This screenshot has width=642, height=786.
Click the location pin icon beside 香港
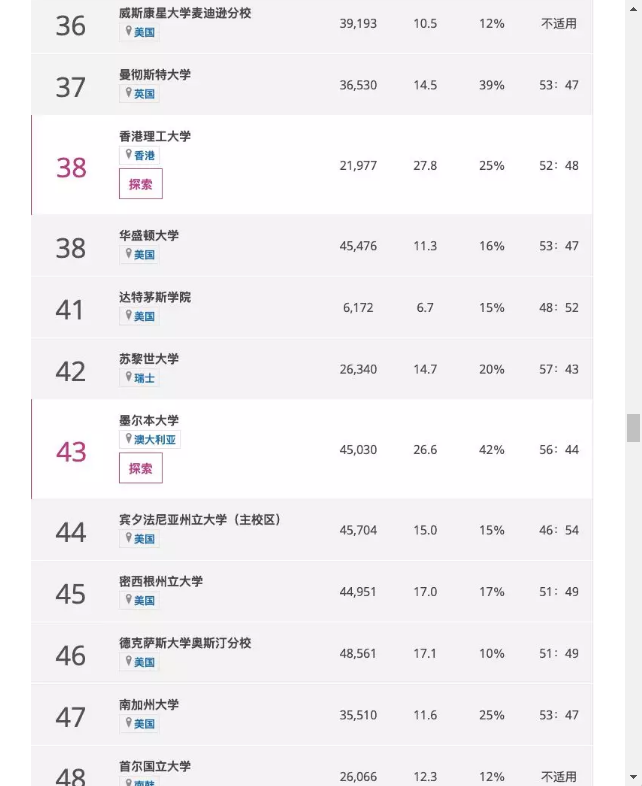pyautogui.click(x=129, y=154)
